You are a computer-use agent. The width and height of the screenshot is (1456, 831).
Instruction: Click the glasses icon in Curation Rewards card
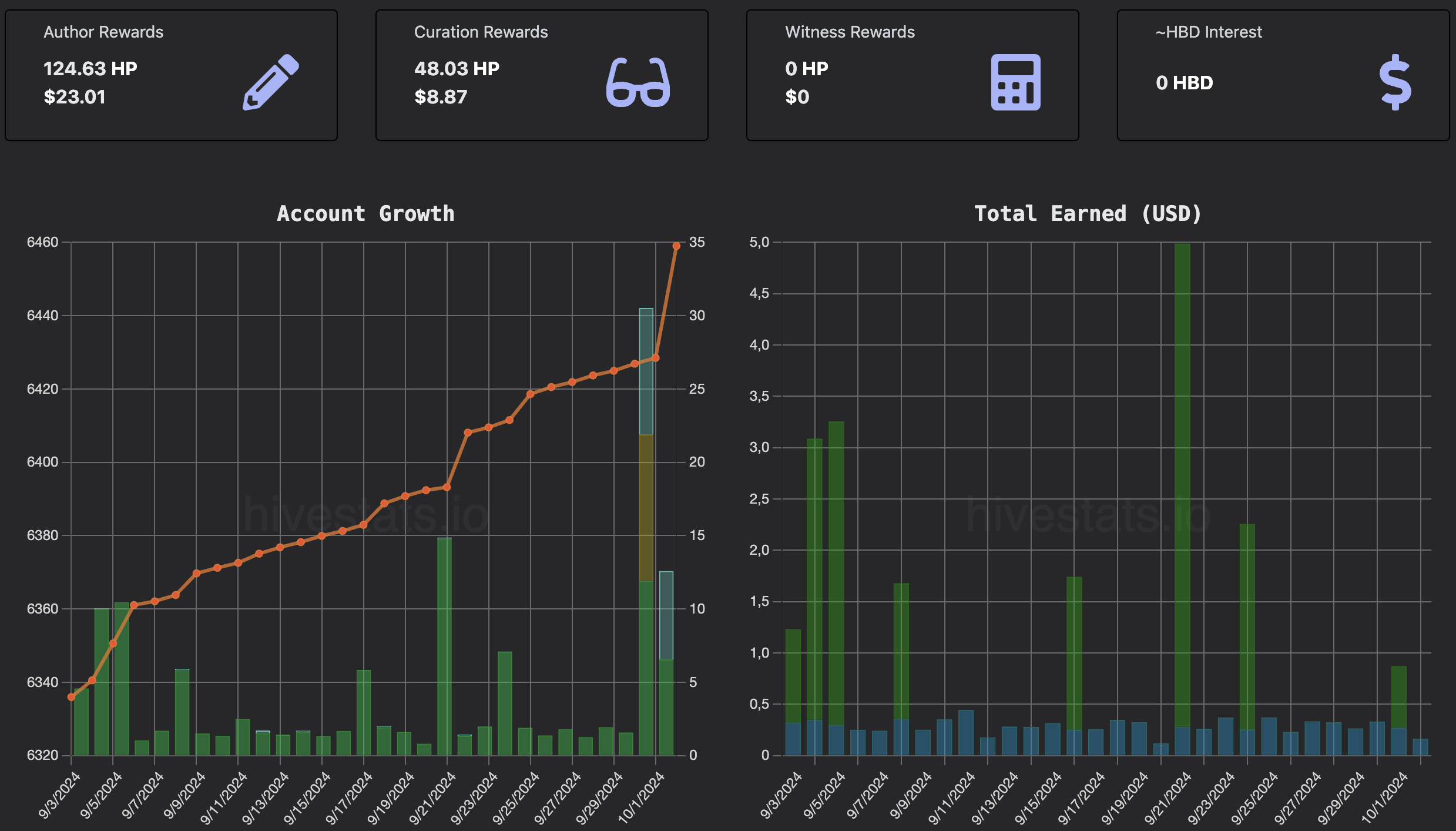tap(638, 82)
